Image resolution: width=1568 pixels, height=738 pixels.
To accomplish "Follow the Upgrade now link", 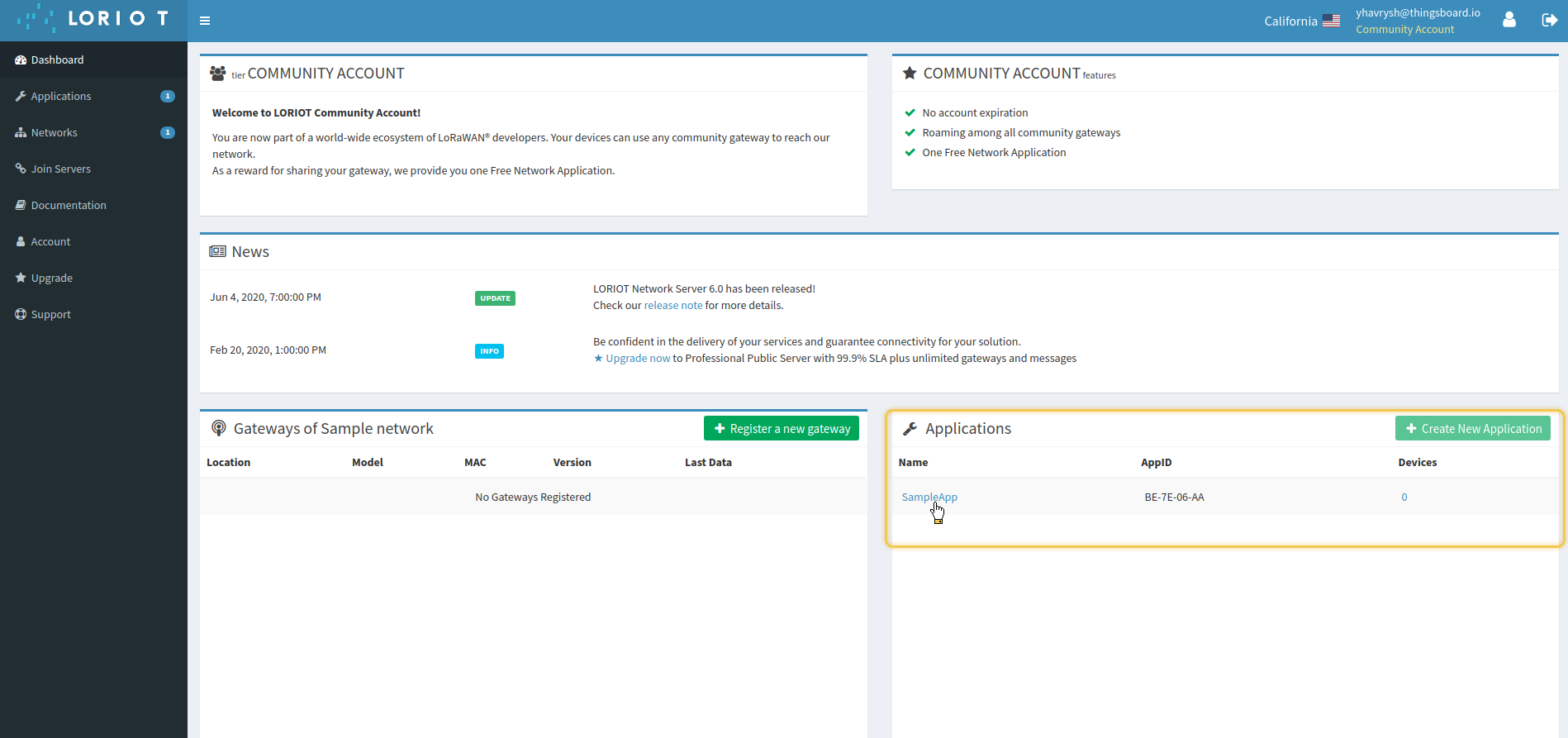I will pyautogui.click(x=637, y=358).
